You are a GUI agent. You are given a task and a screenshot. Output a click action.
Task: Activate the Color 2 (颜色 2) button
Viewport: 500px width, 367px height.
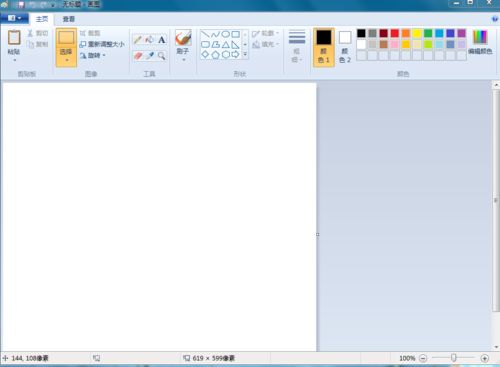pyautogui.click(x=345, y=47)
